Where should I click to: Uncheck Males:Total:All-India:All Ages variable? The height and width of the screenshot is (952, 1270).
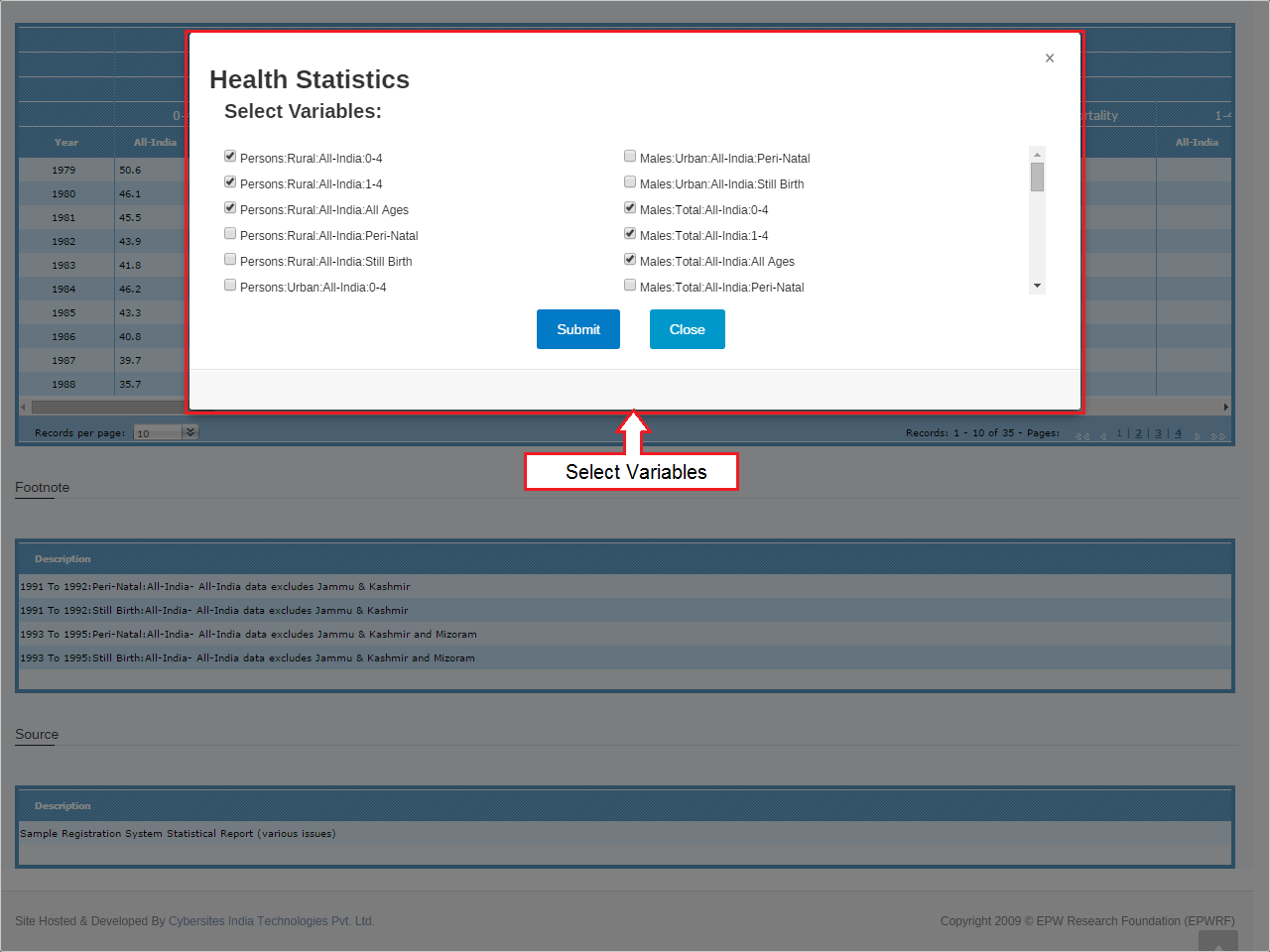click(630, 260)
